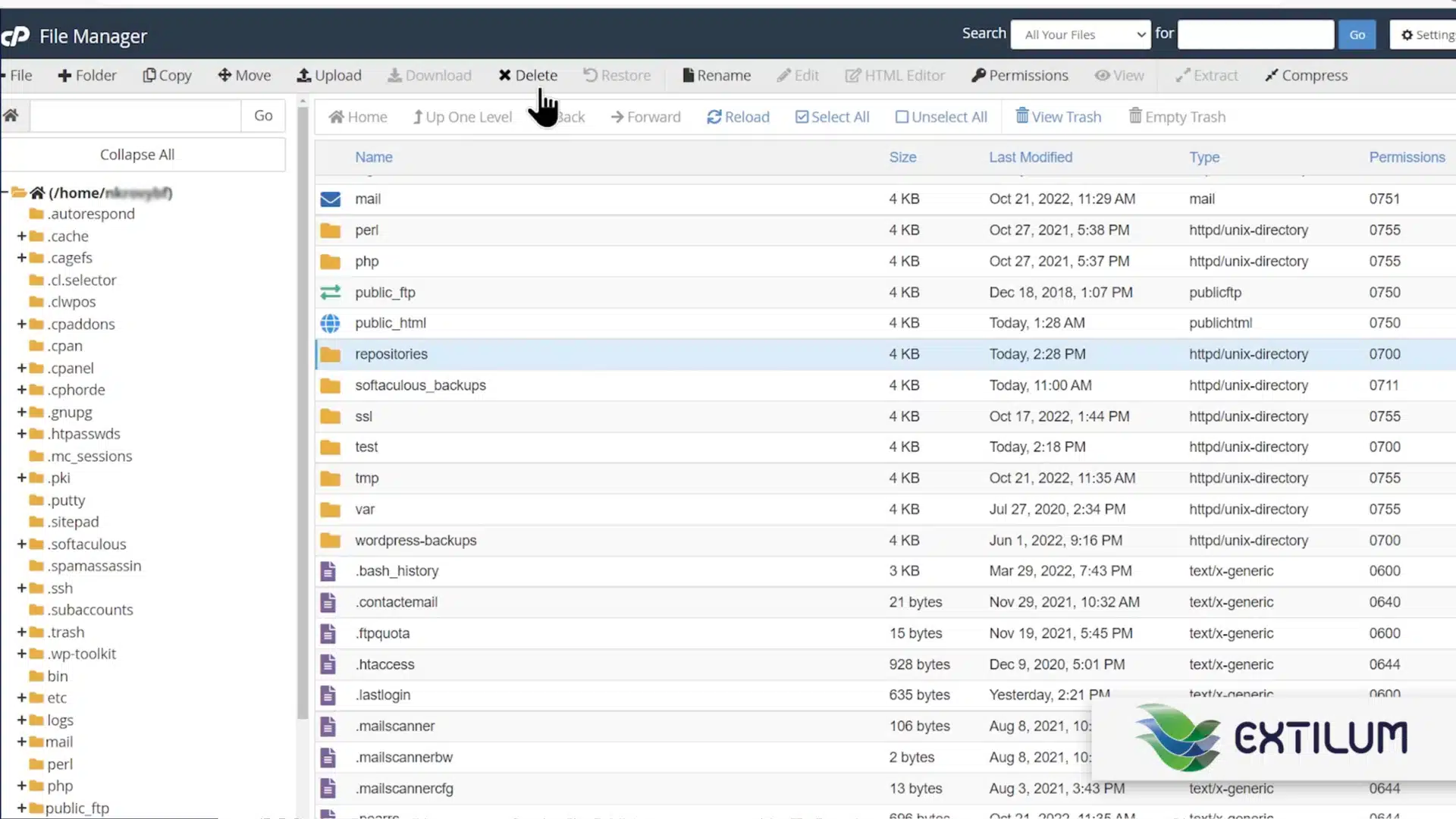Image resolution: width=1456 pixels, height=819 pixels.
Task: Click the Extract toolbar button
Action: [1207, 75]
